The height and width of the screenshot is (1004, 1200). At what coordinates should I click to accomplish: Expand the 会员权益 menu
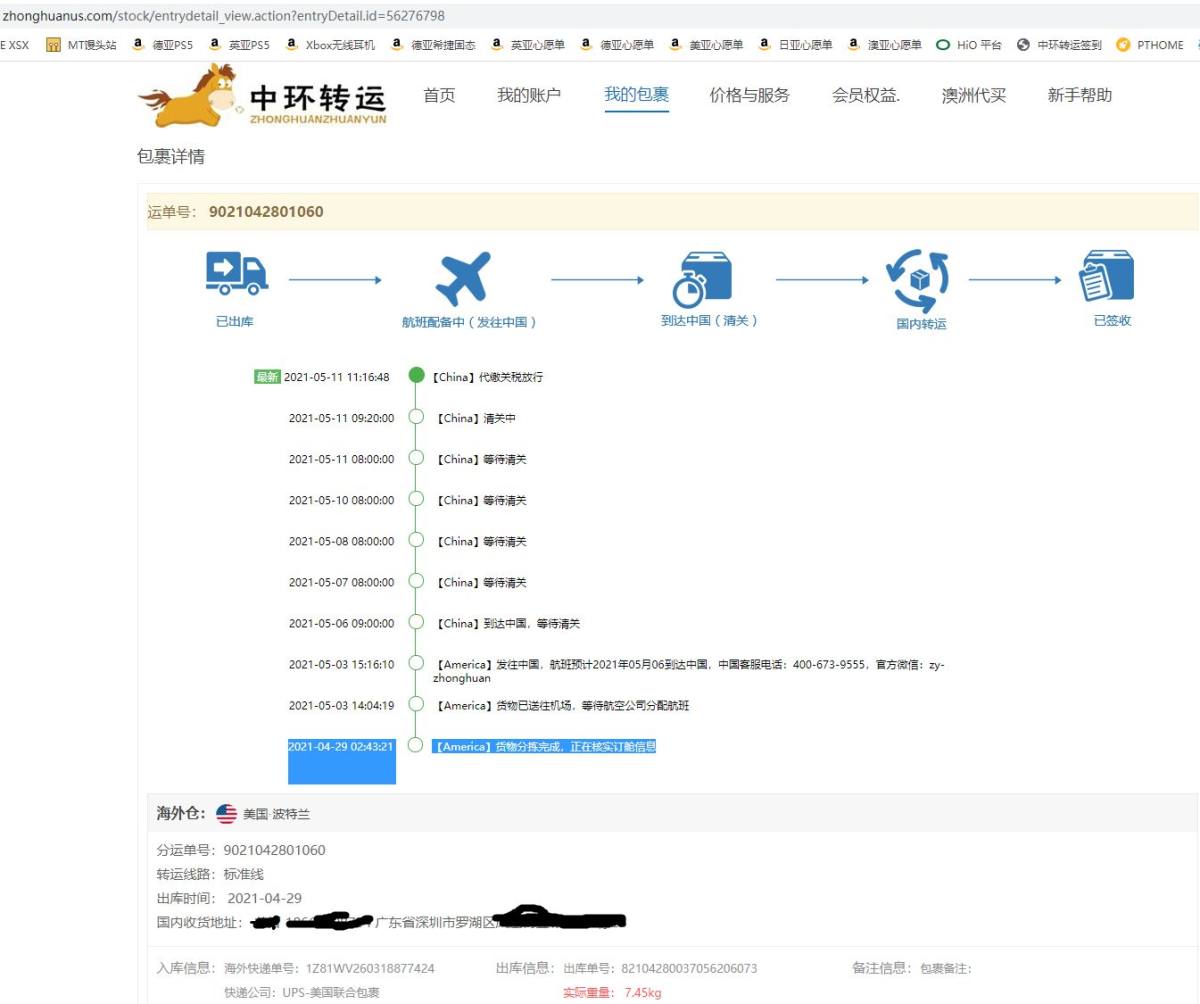(862, 94)
